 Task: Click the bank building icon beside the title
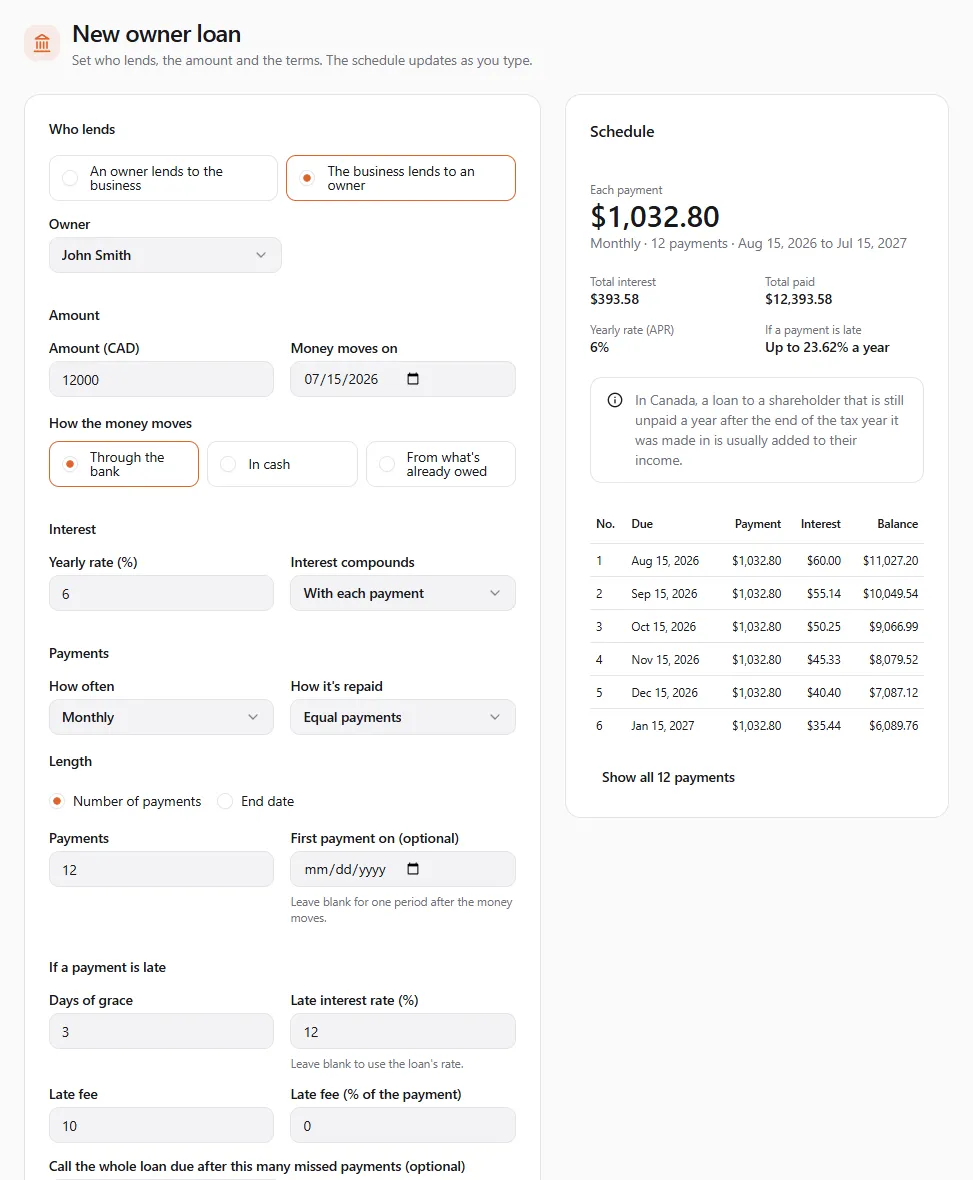[x=42, y=43]
